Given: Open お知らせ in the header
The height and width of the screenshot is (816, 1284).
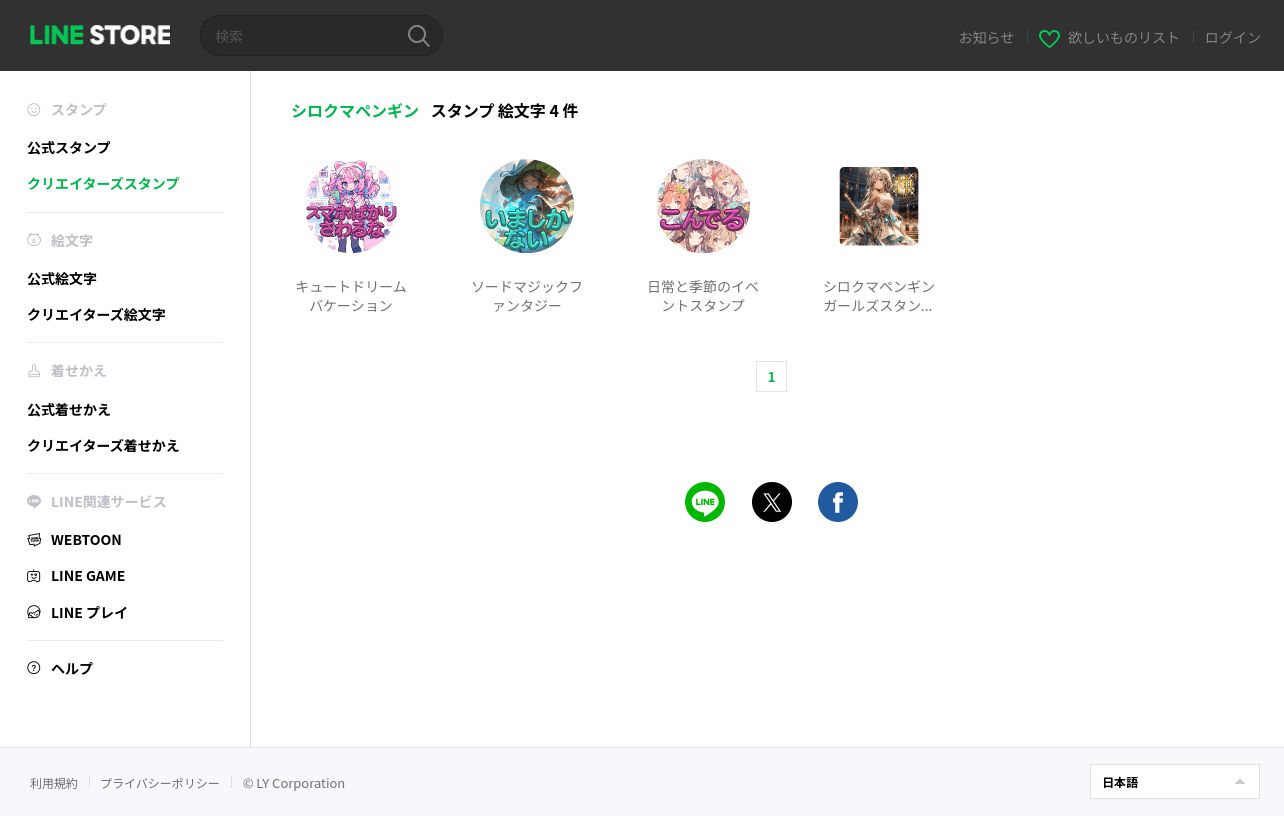Looking at the screenshot, I should 986,37.
